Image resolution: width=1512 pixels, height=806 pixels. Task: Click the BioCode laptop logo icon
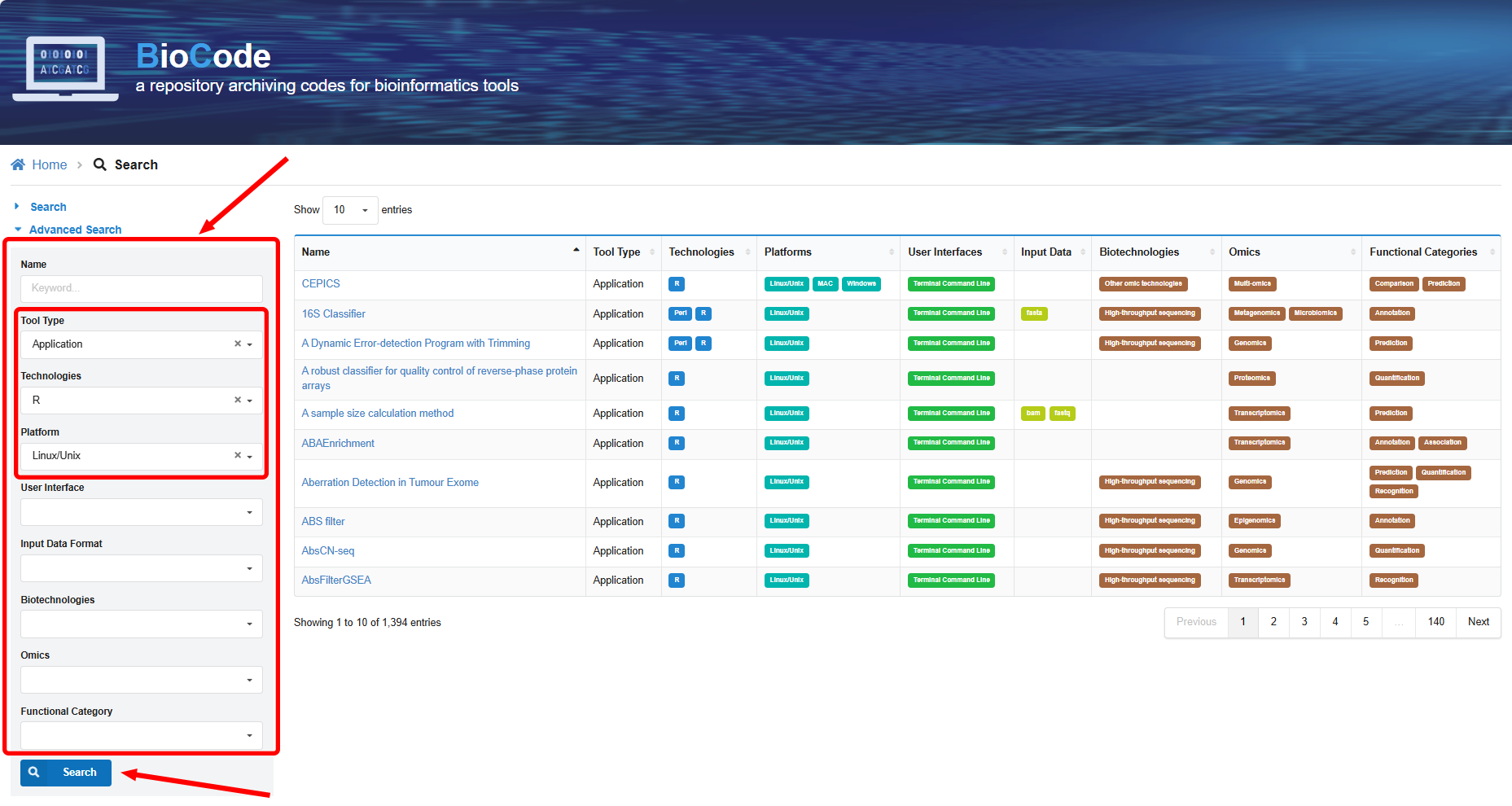tap(65, 68)
